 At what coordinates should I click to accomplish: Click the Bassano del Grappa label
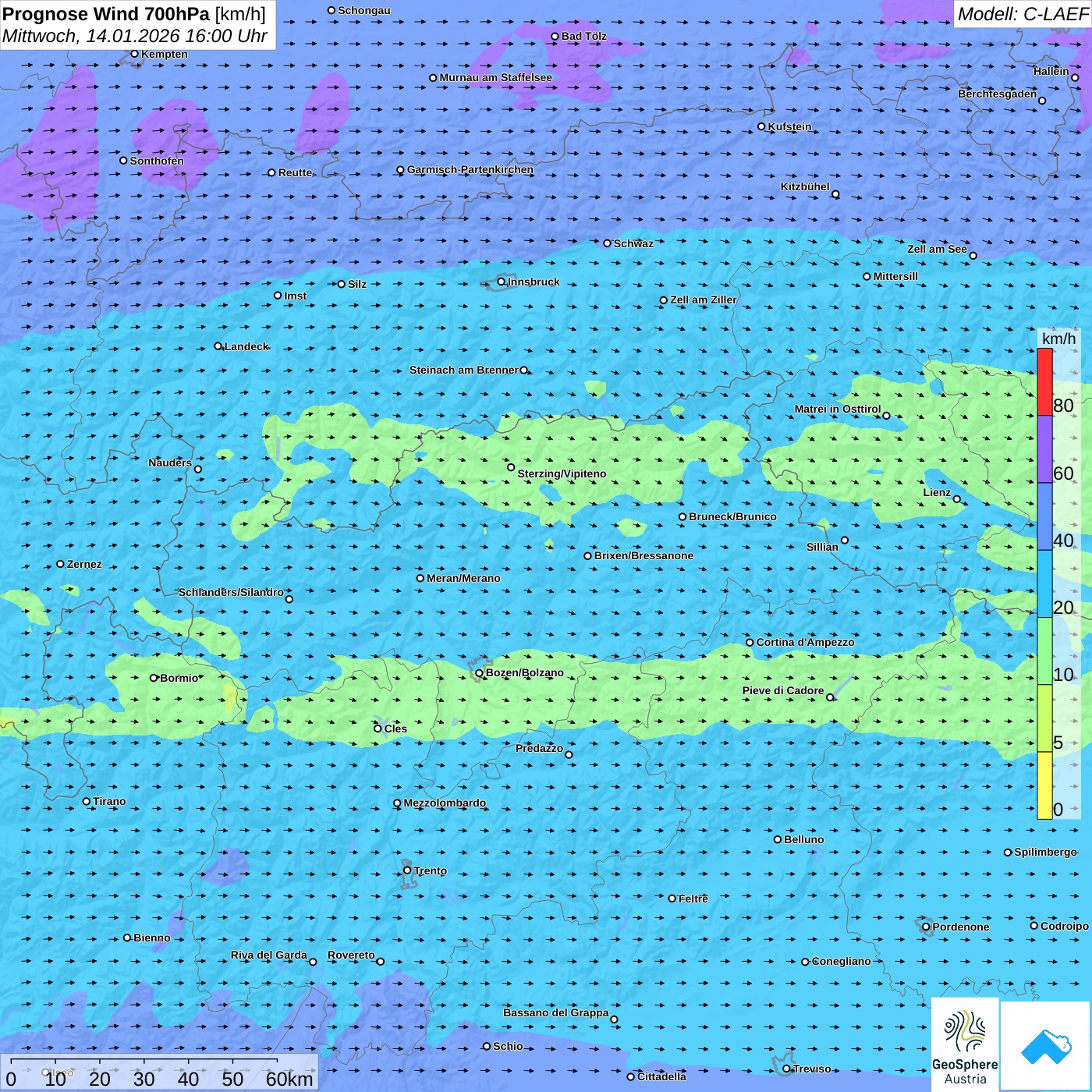pos(556,1012)
